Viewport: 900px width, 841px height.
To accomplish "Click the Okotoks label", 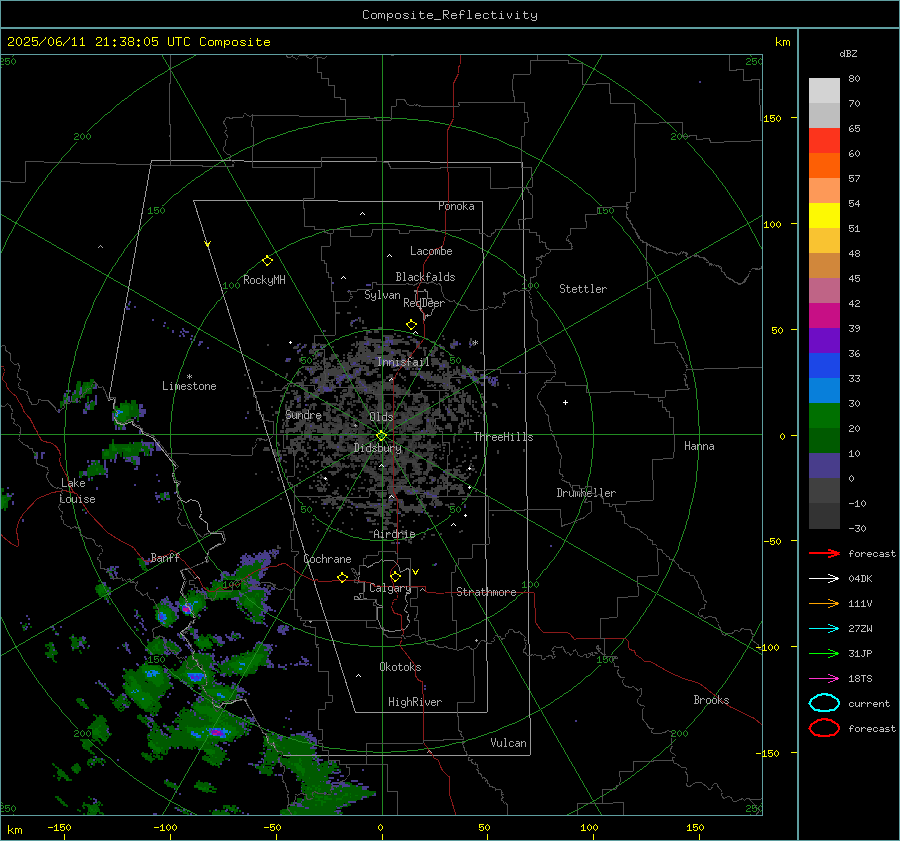I will coord(400,667).
